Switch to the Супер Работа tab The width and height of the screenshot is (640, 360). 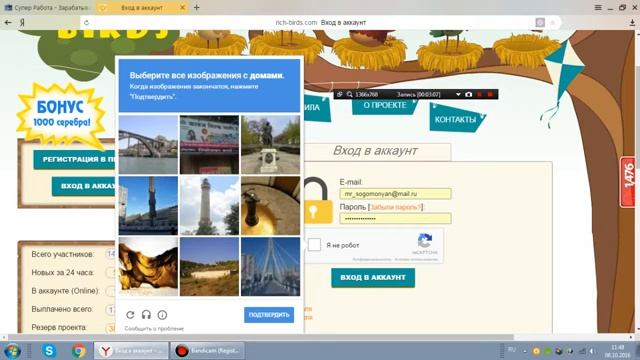pyautogui.click(x=48, y=7)
